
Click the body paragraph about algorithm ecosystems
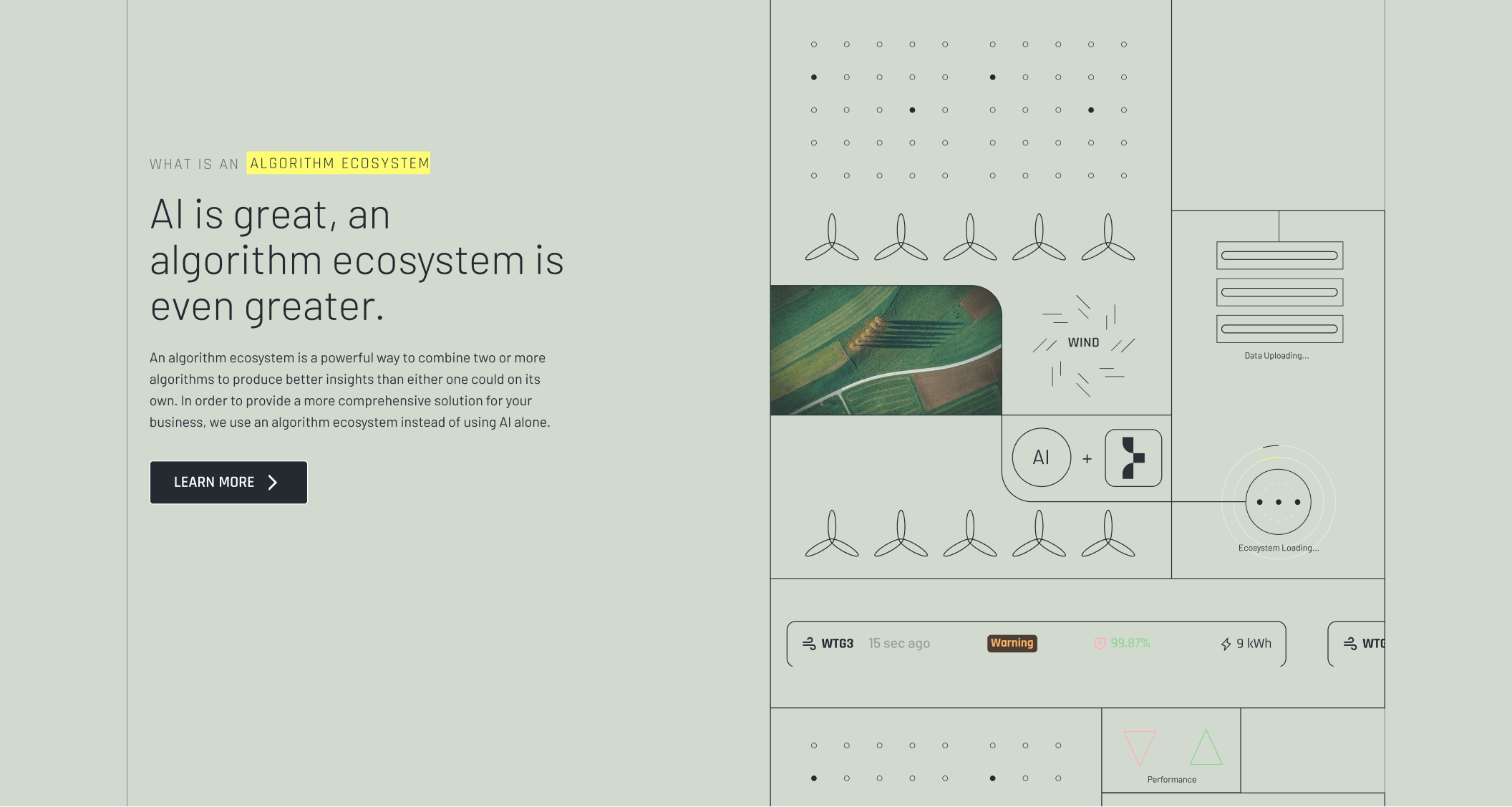[x=350, y=390]
